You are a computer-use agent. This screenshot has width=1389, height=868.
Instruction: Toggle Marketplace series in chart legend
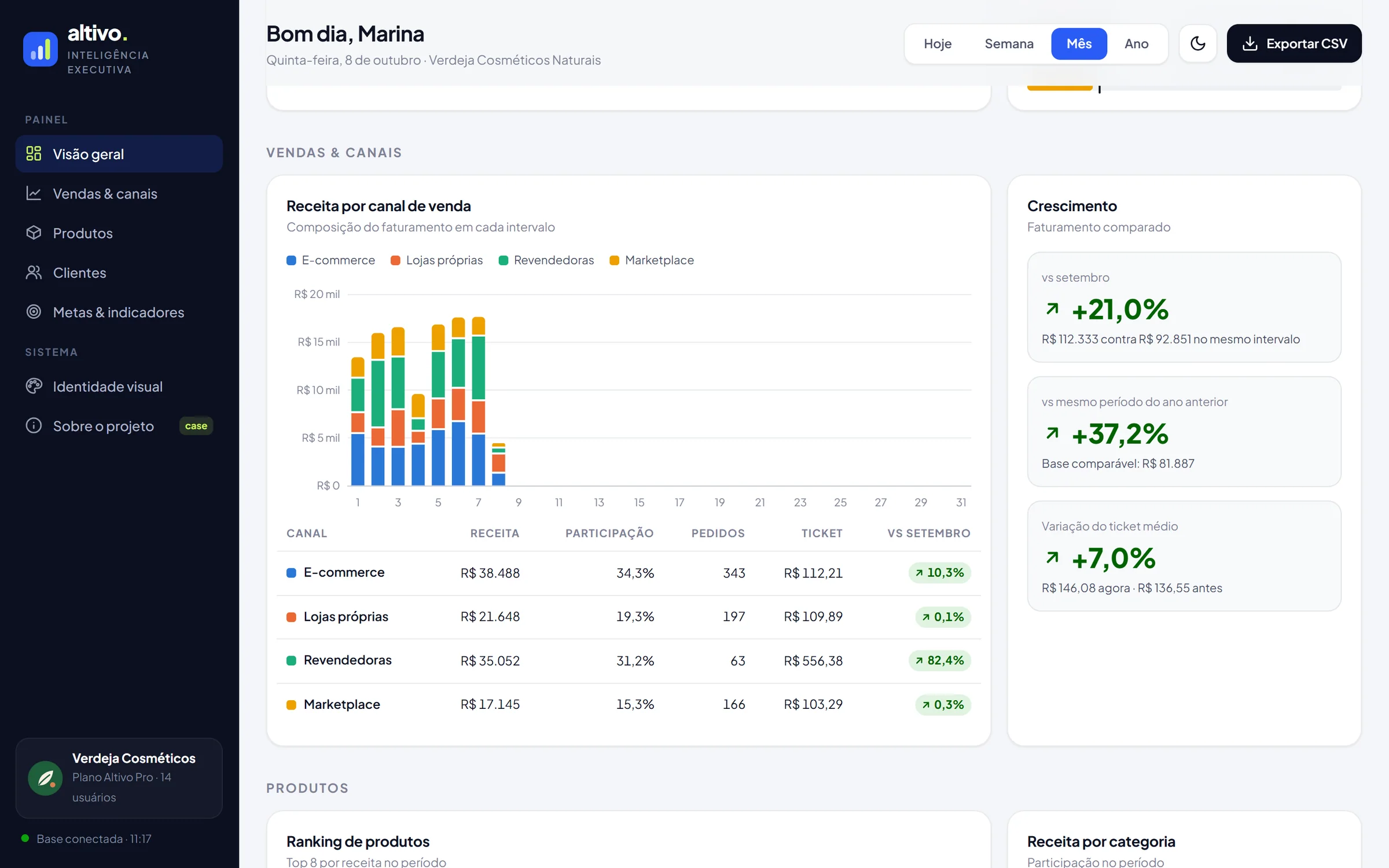coord(652,260)
